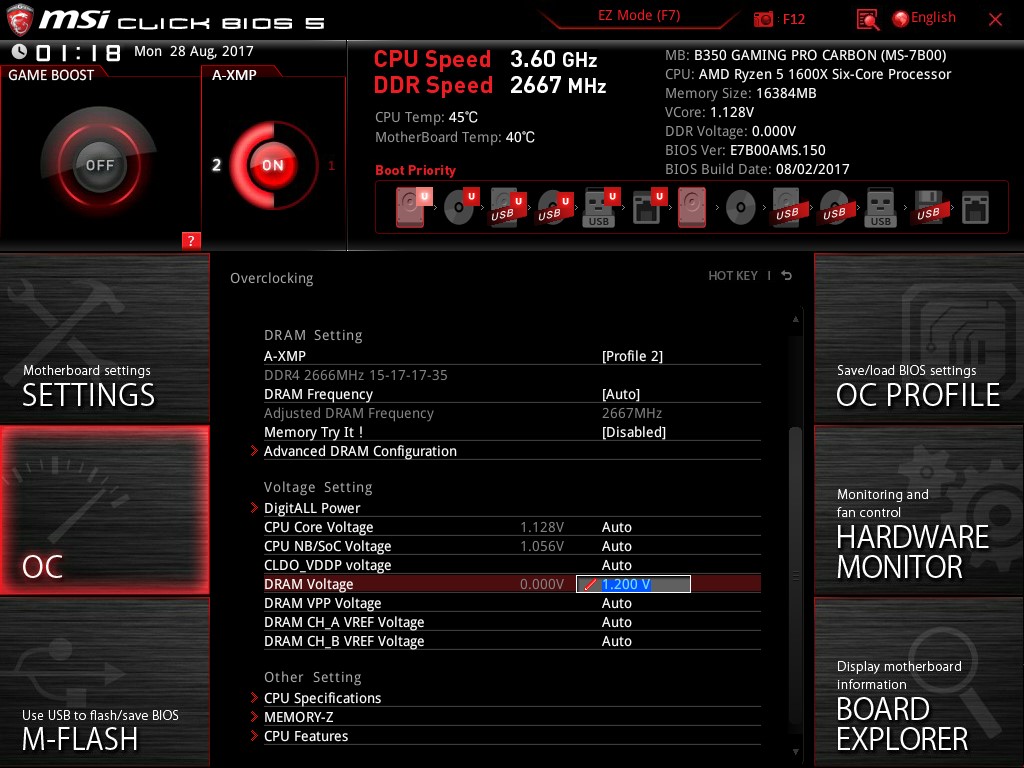Open the OC overclocking panel

point(104,510)
